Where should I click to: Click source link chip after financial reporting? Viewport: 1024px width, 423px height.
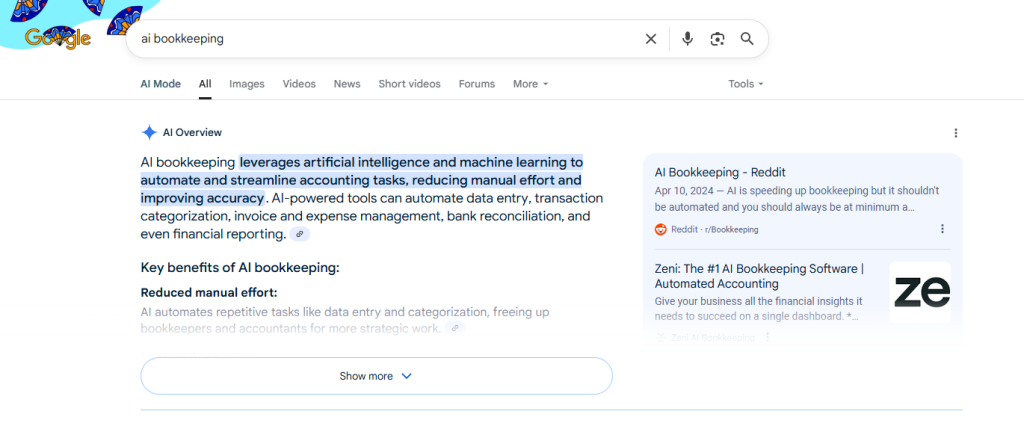tap(299, 234)
